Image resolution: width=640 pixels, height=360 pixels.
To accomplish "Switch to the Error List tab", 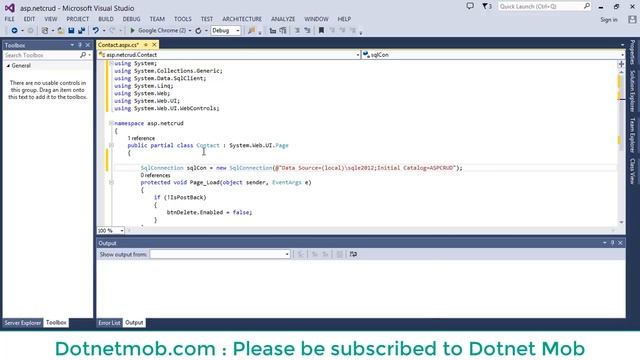I will 109,323.
